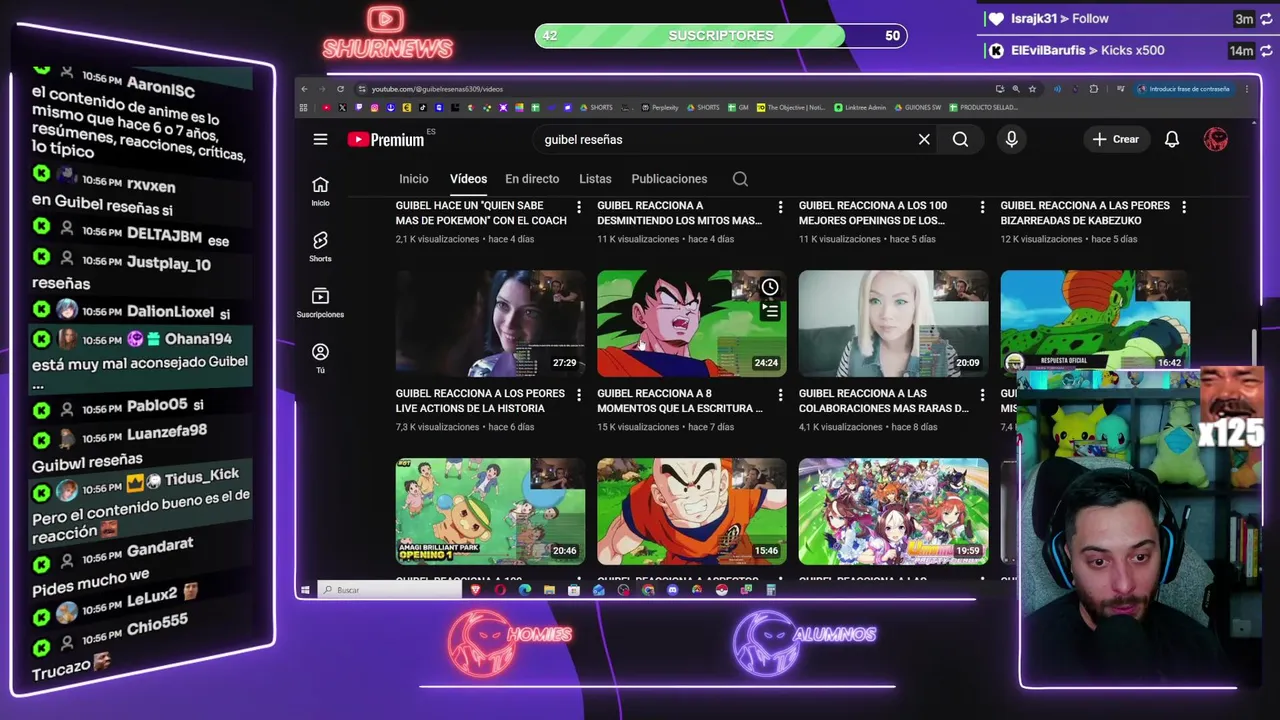Click Ohana194 username in chat

(x=198, y=339)
